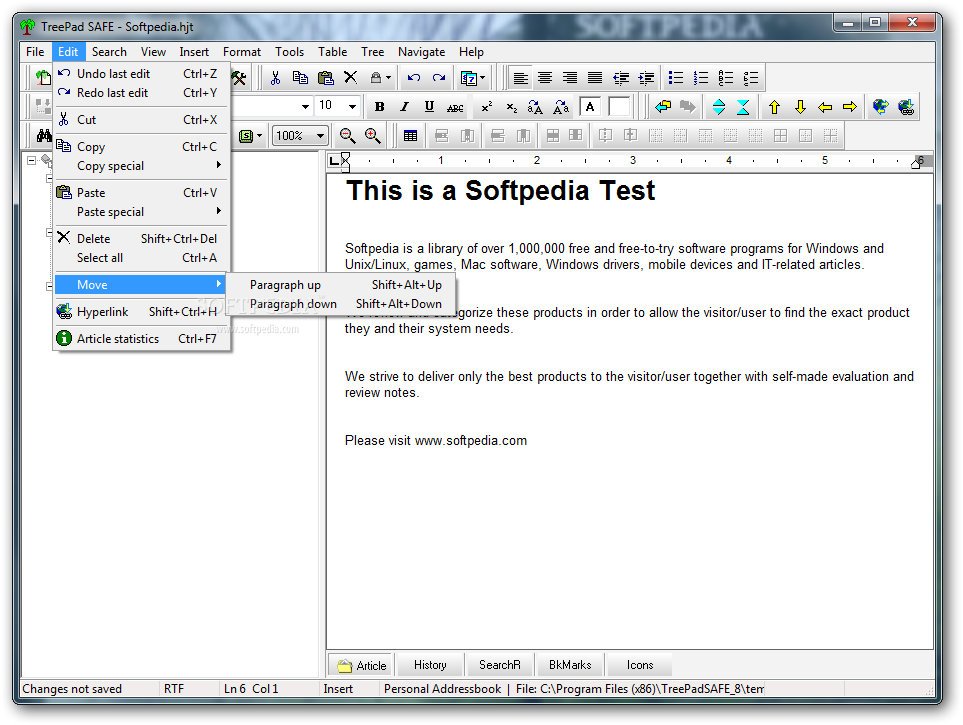Click the Cut scissors toolbar icon
The image size is (963, 725).
[x=275, y=78]
